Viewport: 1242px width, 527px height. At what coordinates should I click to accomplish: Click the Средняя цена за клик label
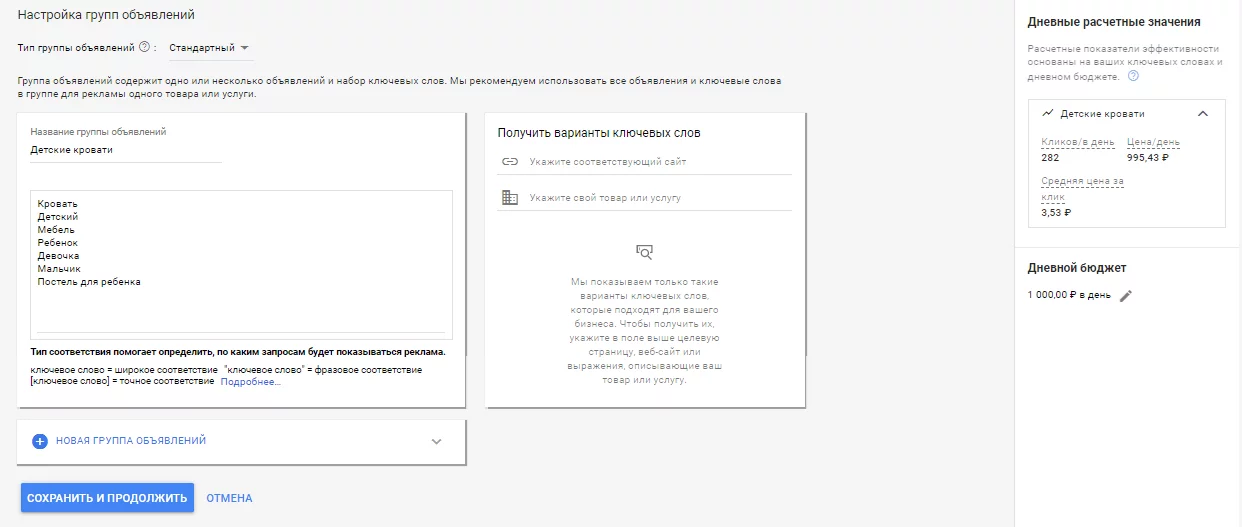[1083, 189]
